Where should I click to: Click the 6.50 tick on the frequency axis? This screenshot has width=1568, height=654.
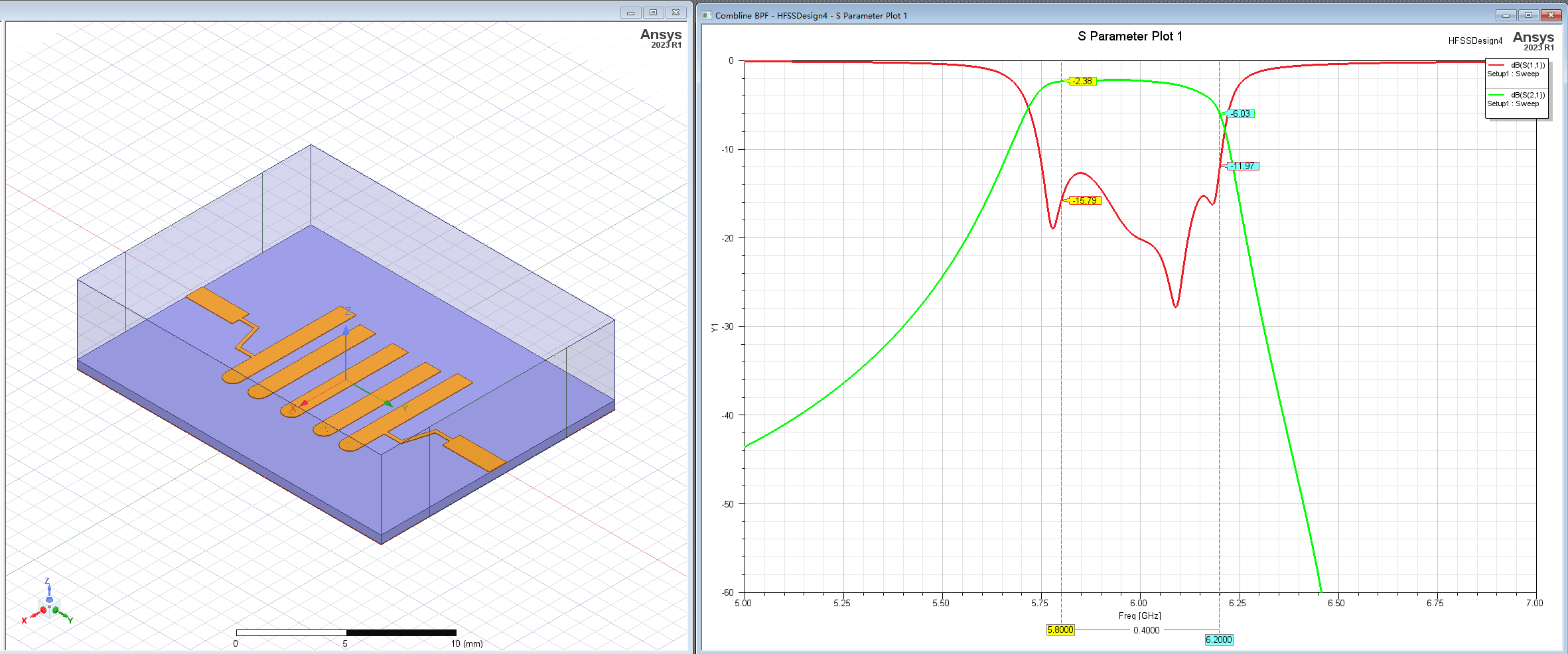click(x=1336, y=603)
